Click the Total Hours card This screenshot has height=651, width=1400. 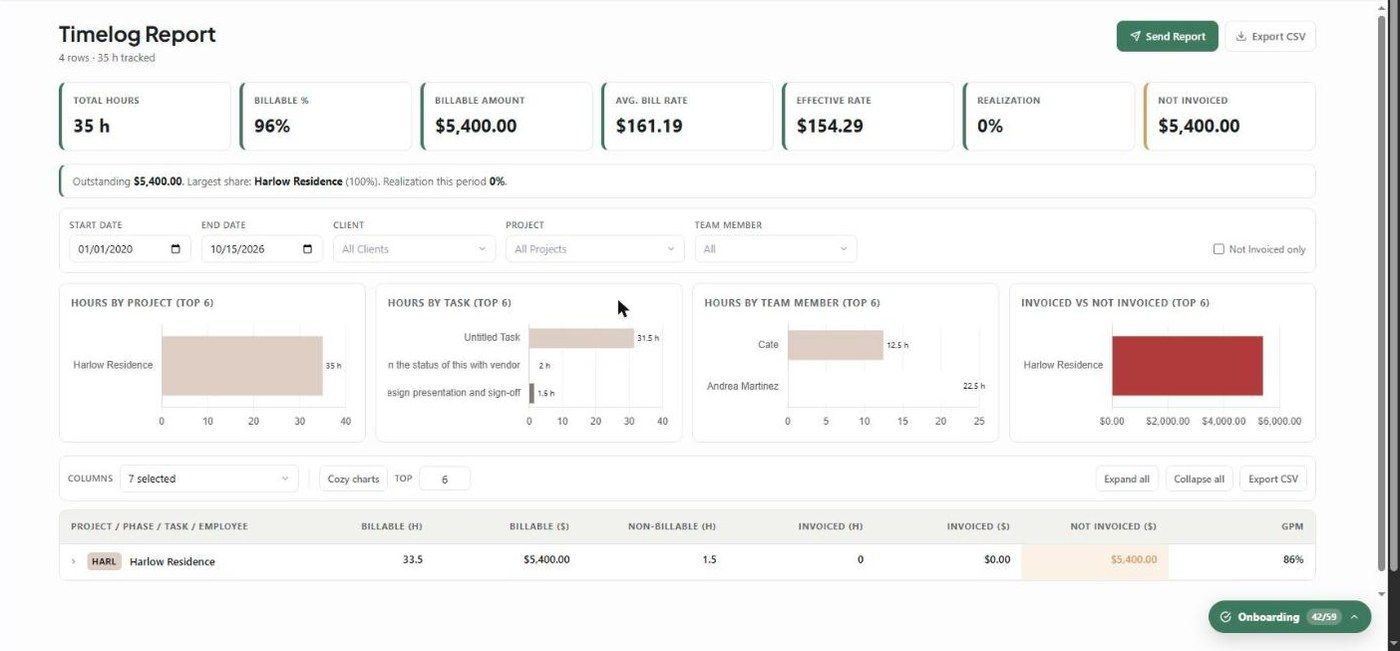pos(145,116)
